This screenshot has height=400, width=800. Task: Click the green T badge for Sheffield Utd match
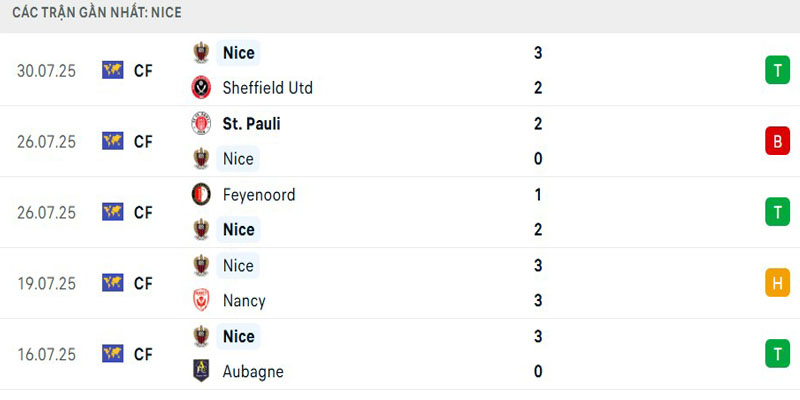tap(777, 70)
